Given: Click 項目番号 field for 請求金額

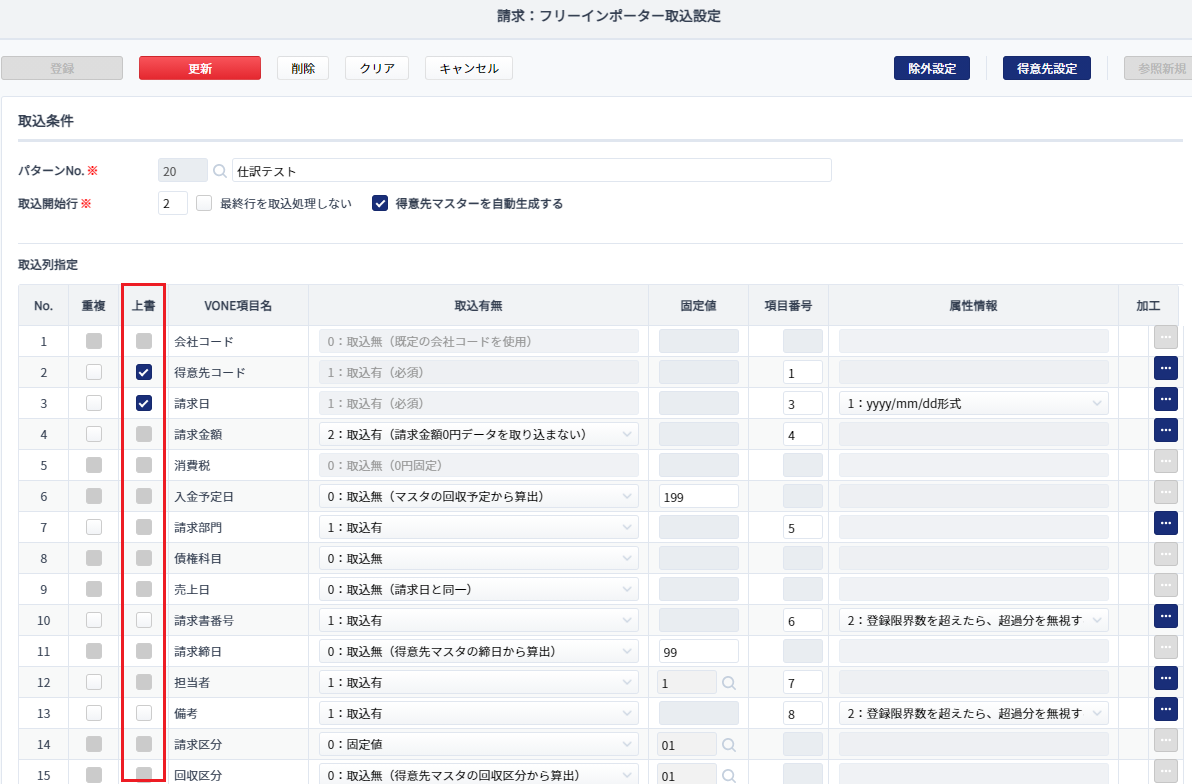Looking at the screenshot, I should [803, 435].
